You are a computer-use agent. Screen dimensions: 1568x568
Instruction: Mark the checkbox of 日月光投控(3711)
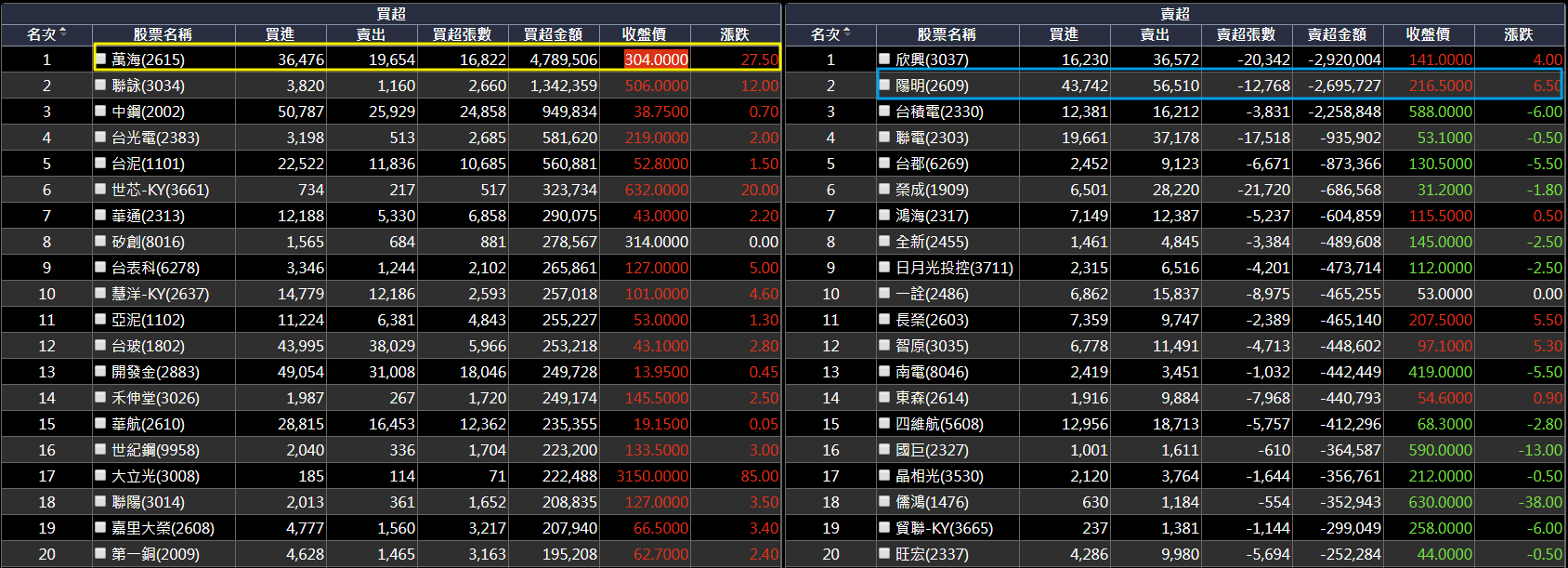pos(885,267)
